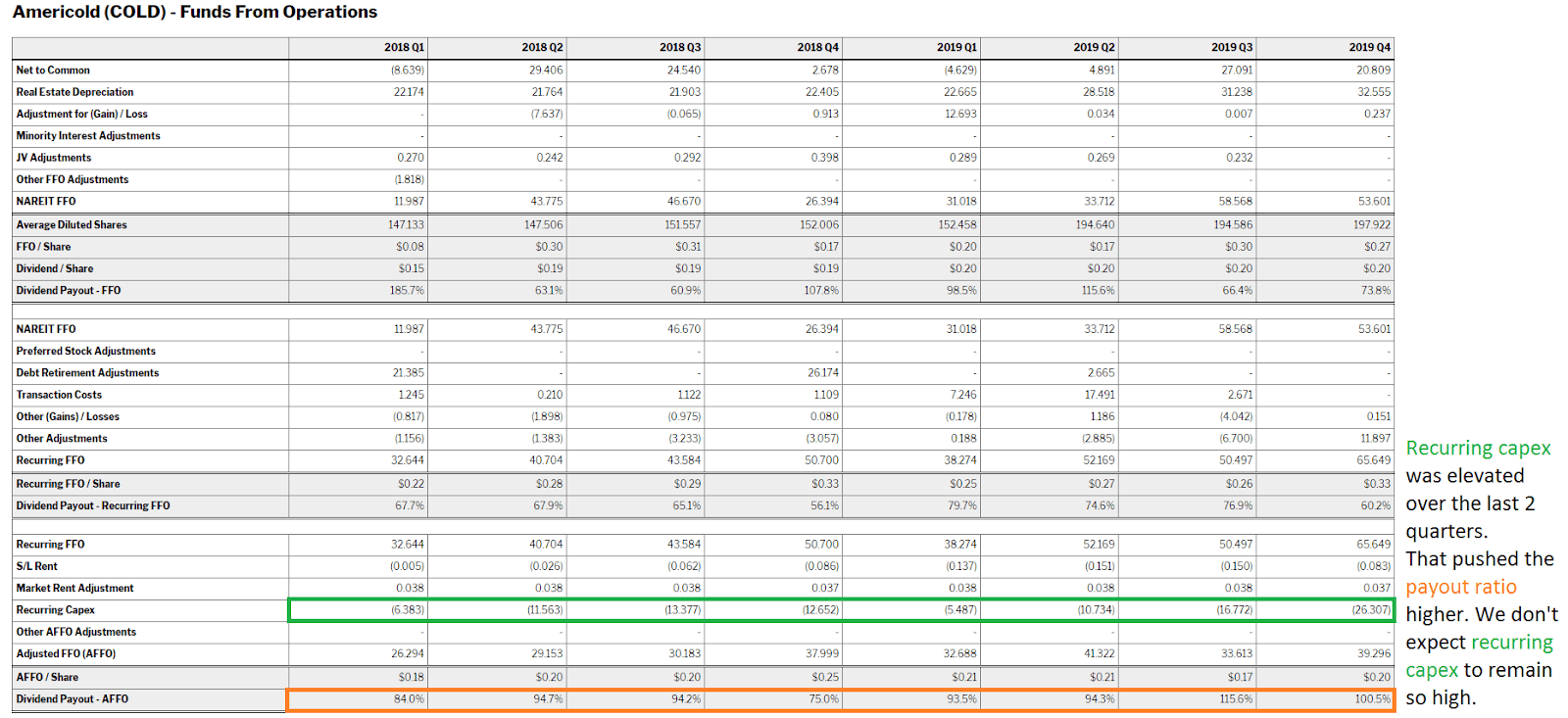Click the 'Adjustment for (Gain) / Loss' row label
1568x718 pixels.
coord(82,114)
